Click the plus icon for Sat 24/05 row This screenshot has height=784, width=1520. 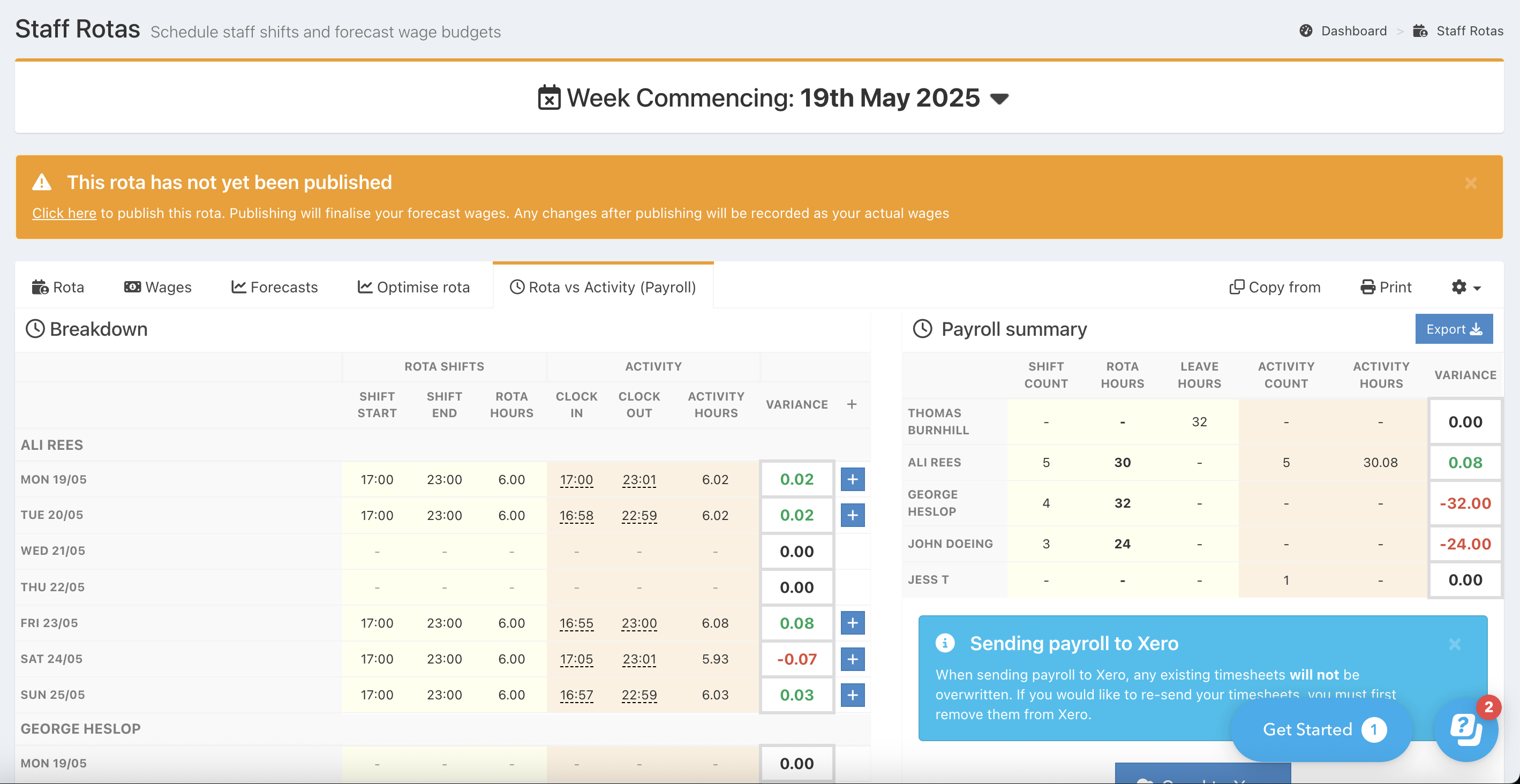click(x=852, y=659)
